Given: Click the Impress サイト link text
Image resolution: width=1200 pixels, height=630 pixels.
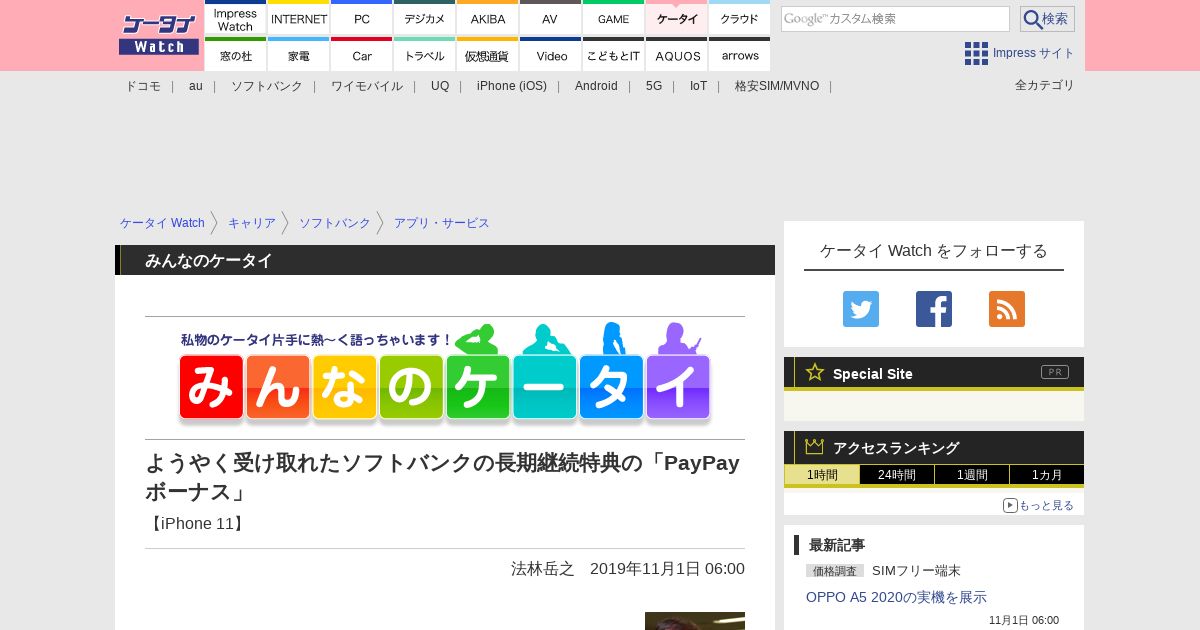Looking at the screenshot, I should coord(1034,53).
